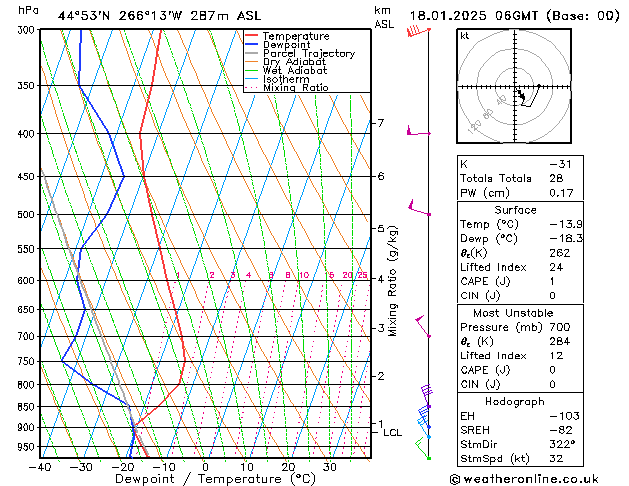Click the 300 hPa wind barb
Viewport: 629px width, 486px height.
[418, 31]
